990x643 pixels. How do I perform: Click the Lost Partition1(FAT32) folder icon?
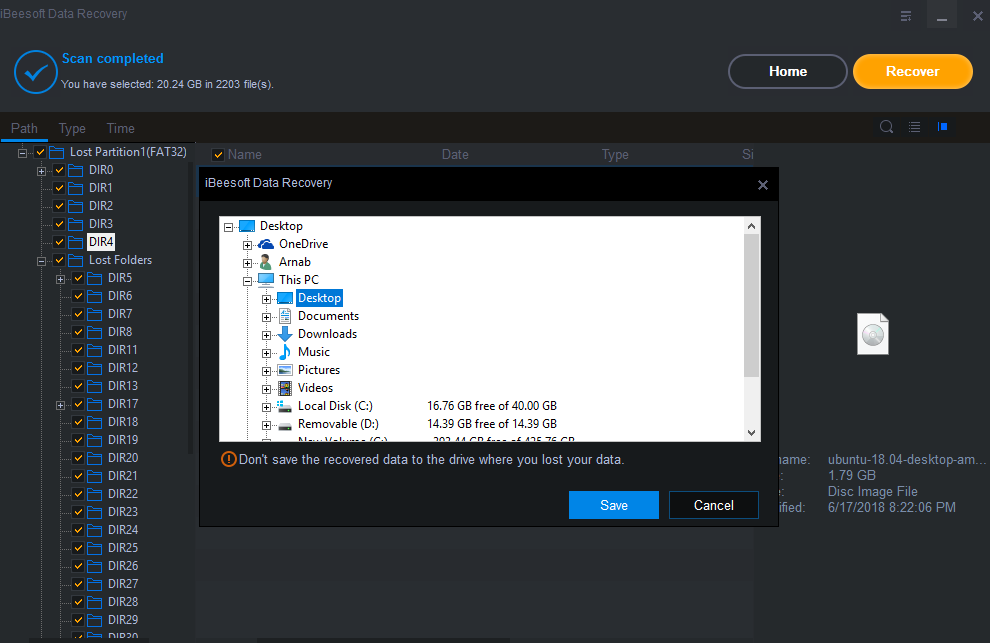coord(57,152)
